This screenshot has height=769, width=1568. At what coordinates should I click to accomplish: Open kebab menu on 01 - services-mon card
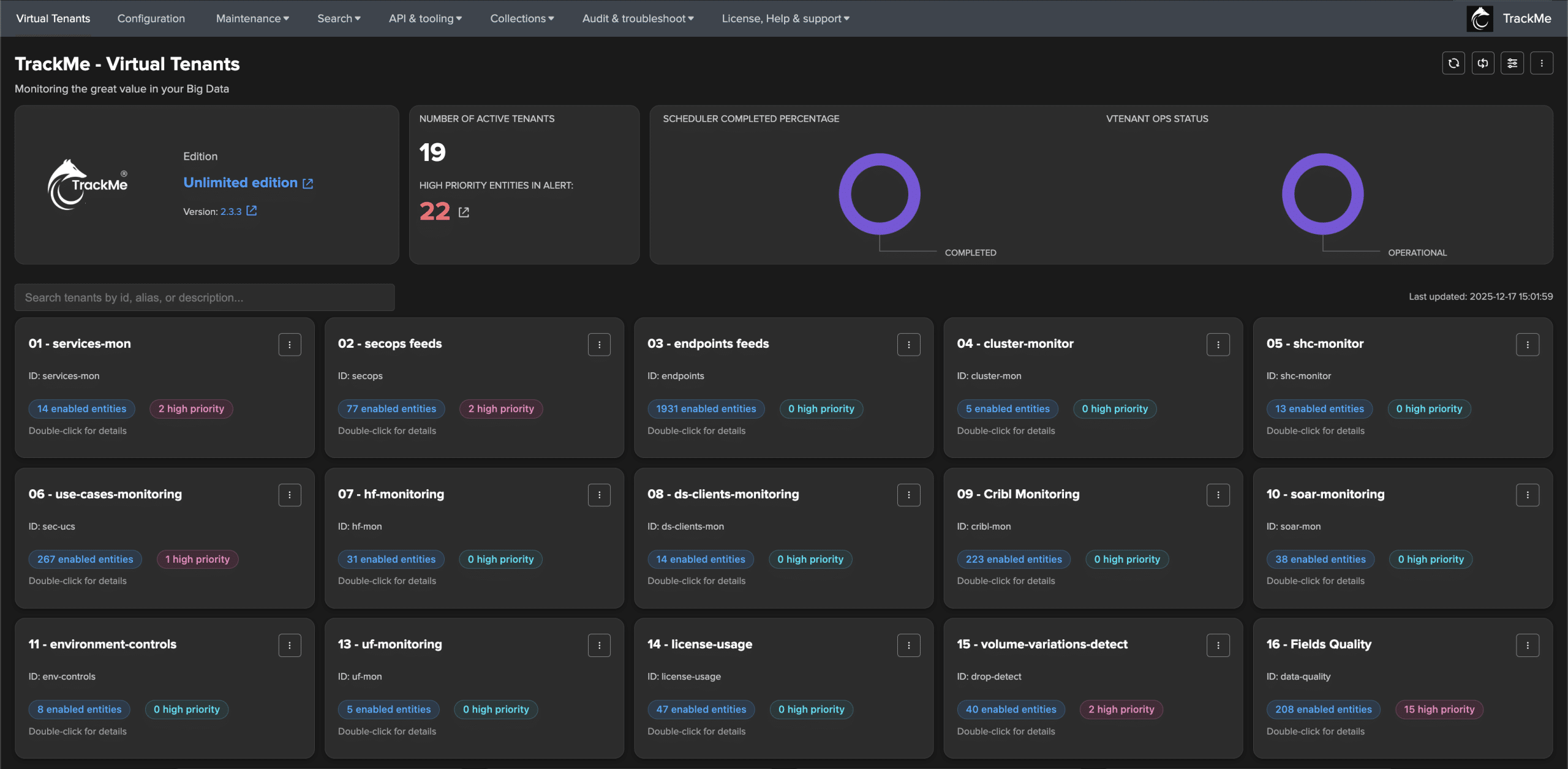tap(290, 345)
